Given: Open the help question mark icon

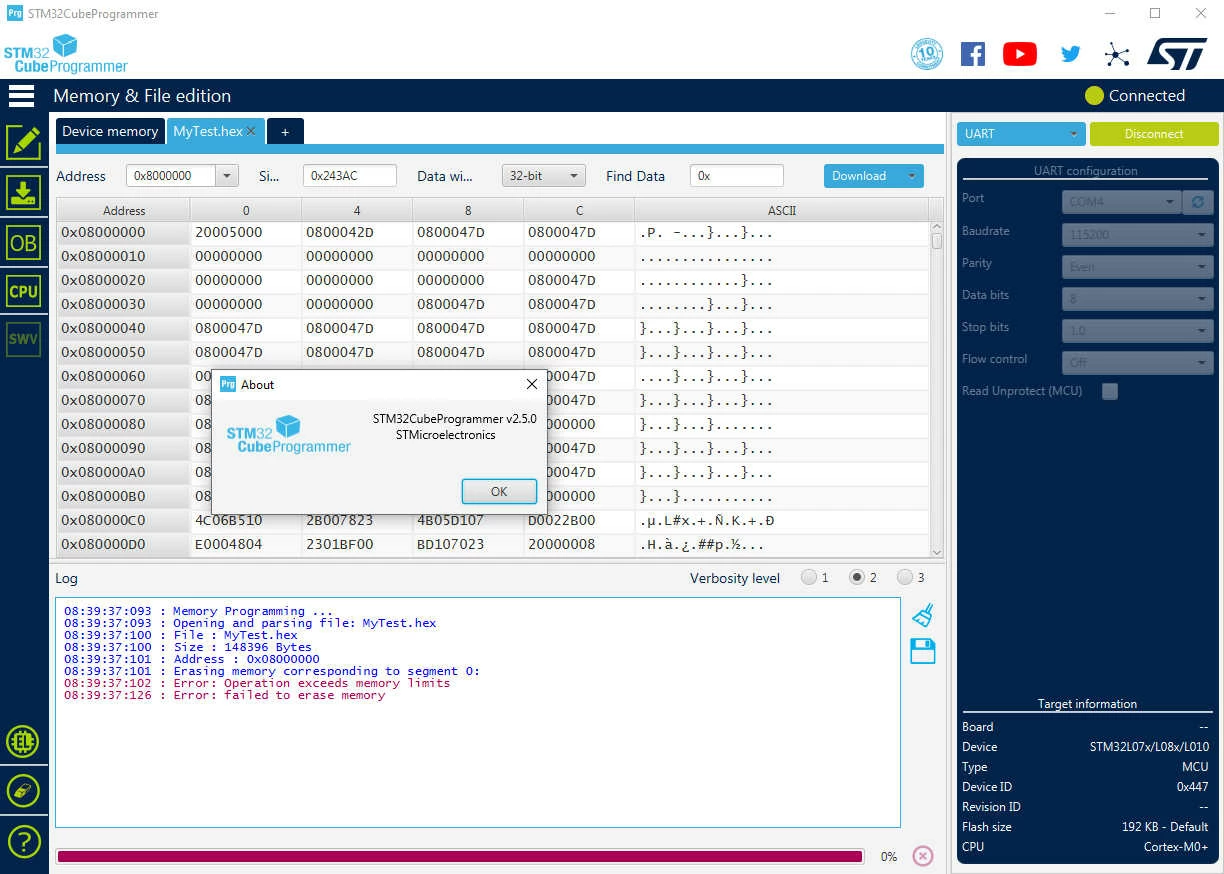Looking at the screenshot, I should [x=23, y=840].
